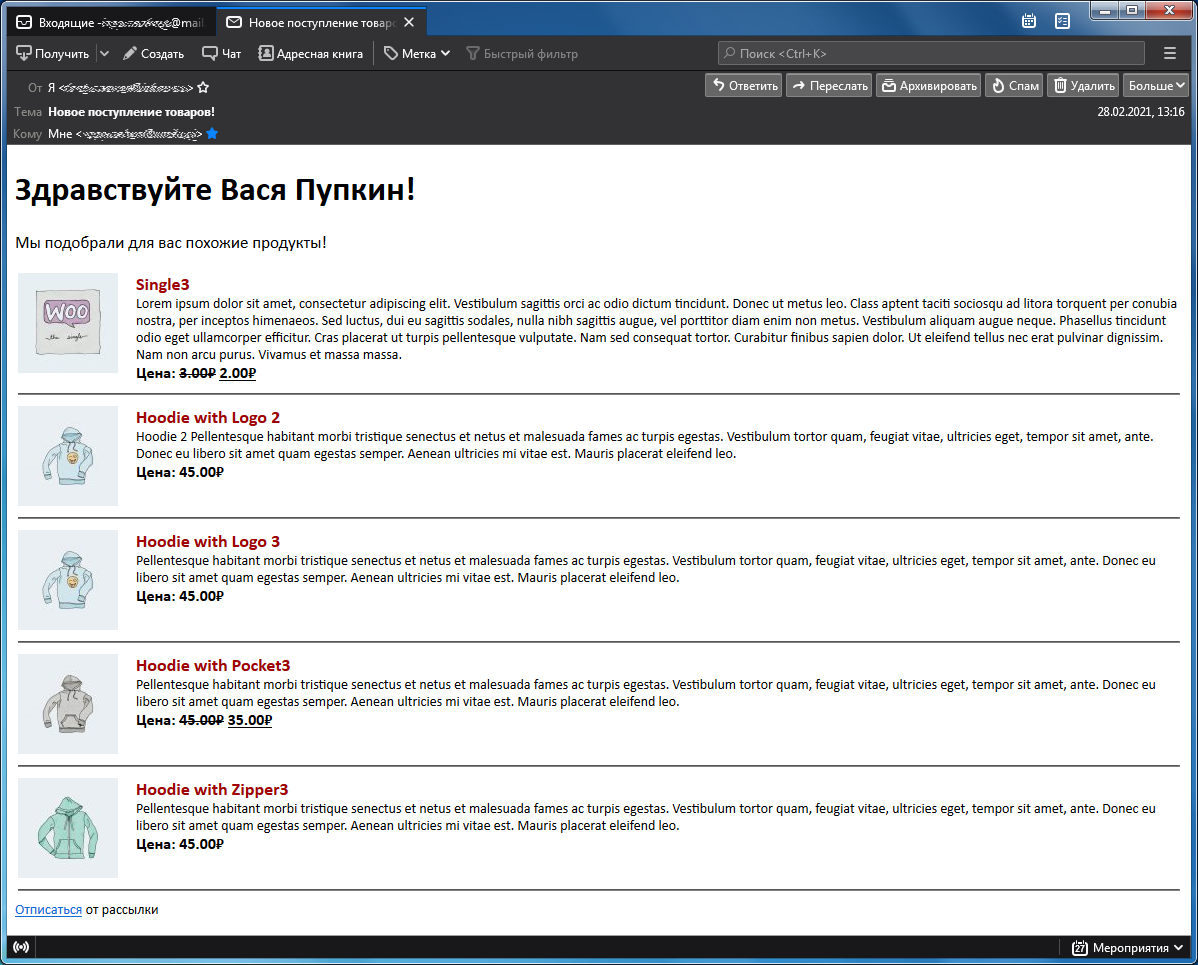The height and width of the screenshot is (965, 1198).
Task: Click Создать to compose a new message
Action: [153, 54]
